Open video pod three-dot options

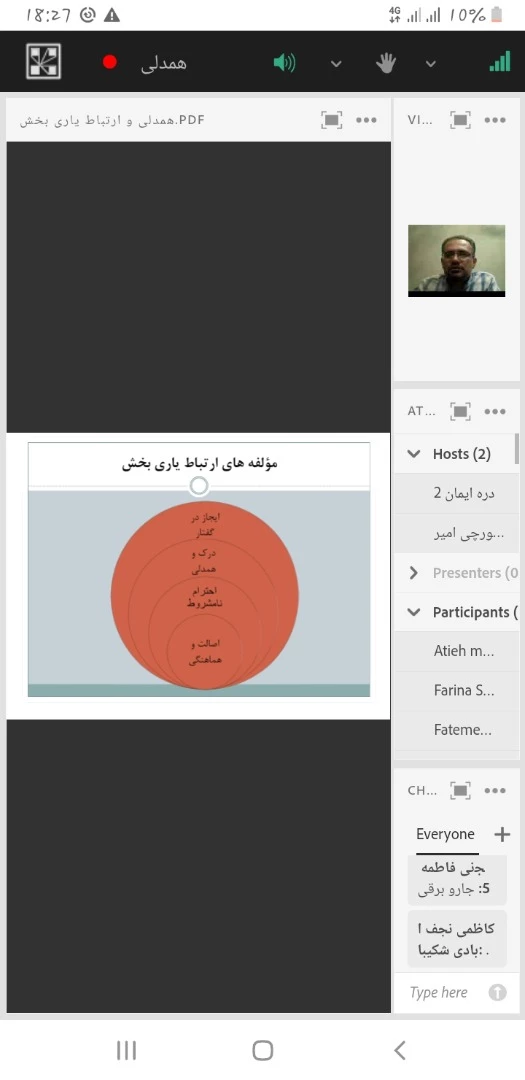pos(495,120)
